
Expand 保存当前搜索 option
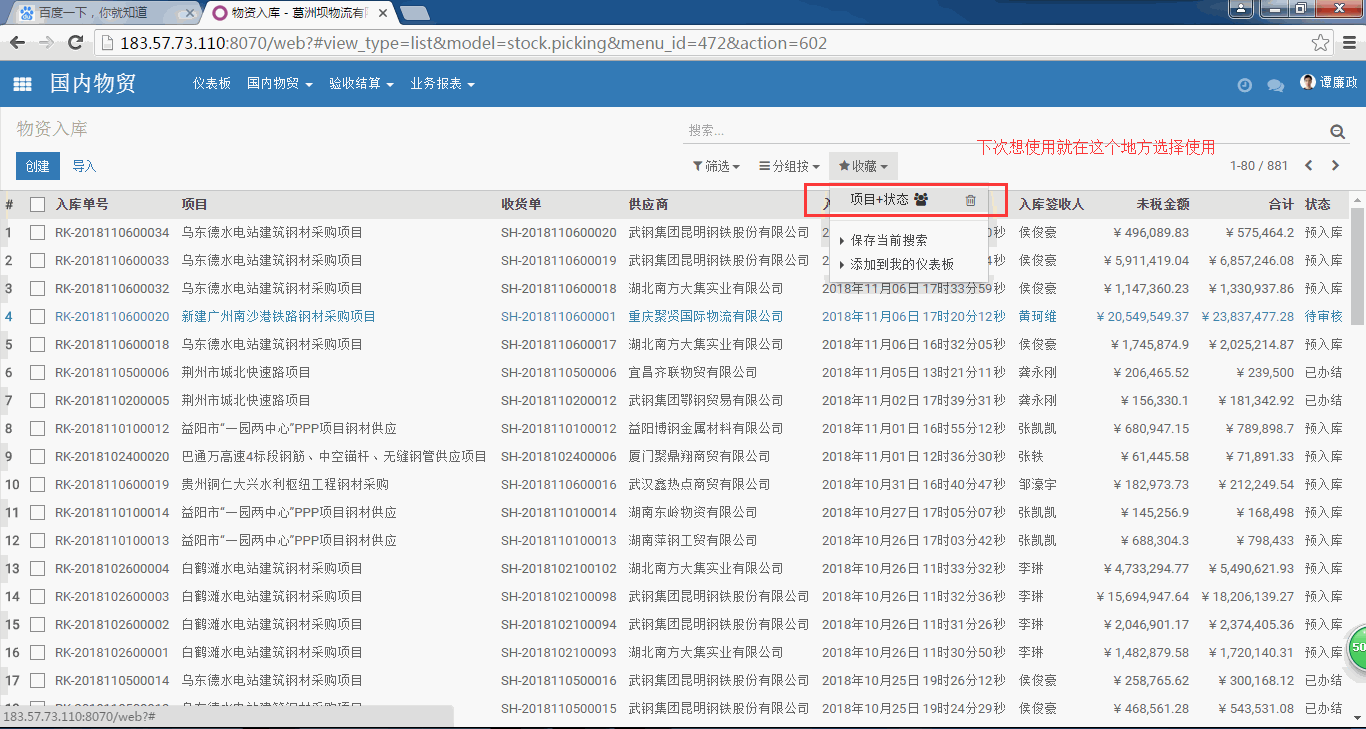(888, 240)
